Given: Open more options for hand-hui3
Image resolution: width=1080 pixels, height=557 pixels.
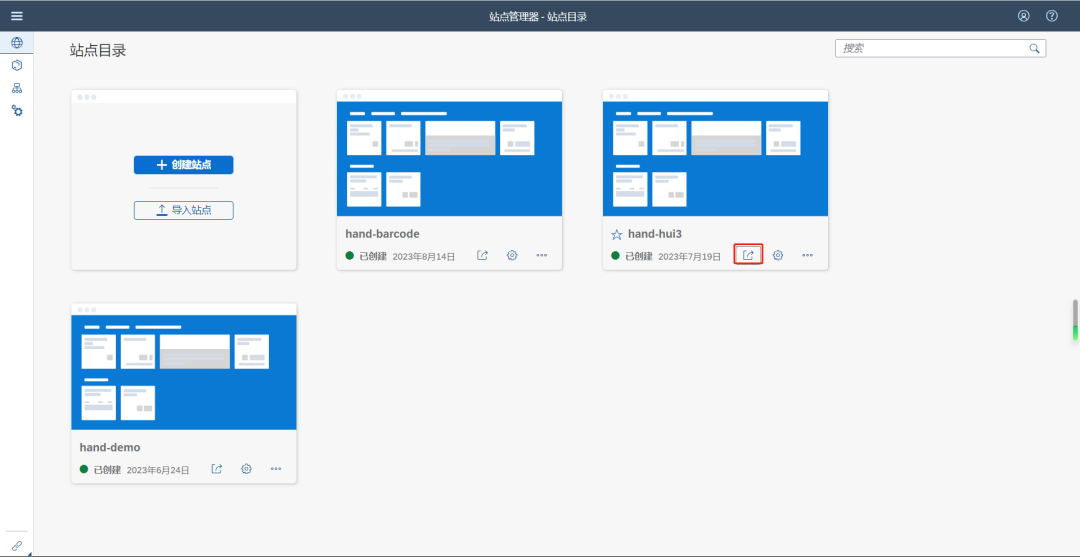Looking at the screenshot, I should pos(807,255).
